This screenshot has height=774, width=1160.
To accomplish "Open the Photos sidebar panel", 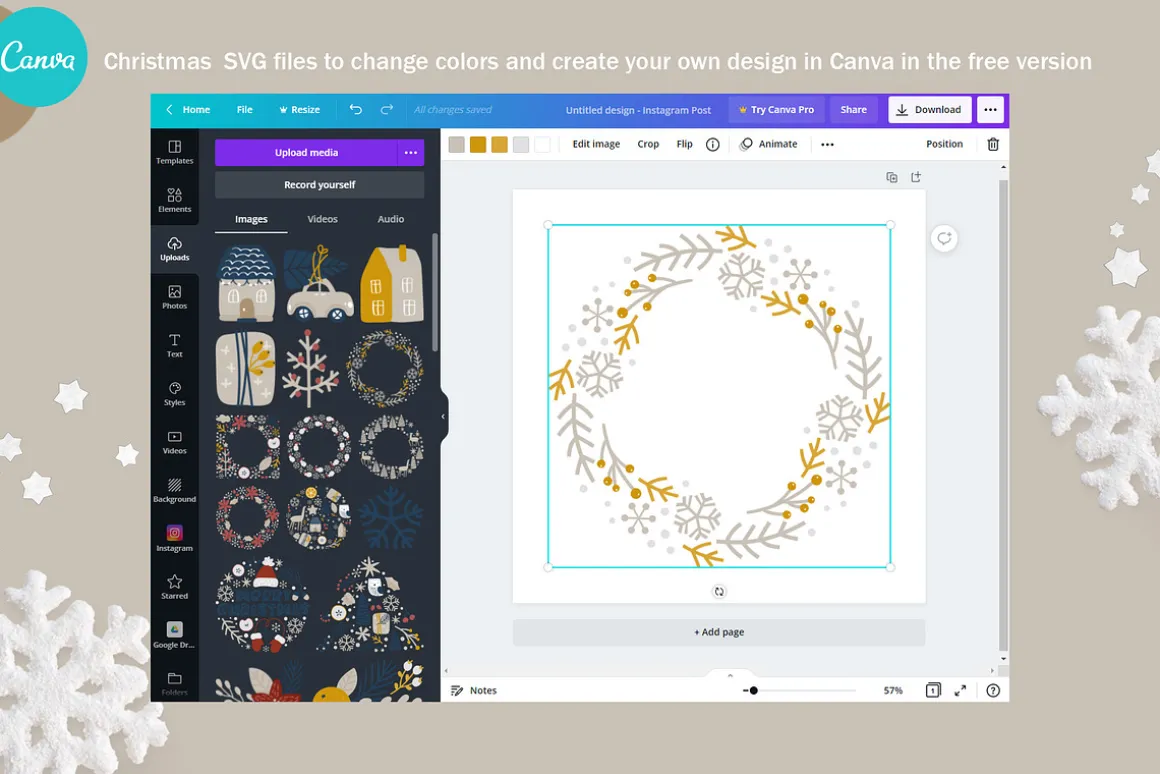I will click(x=175, y=297).
